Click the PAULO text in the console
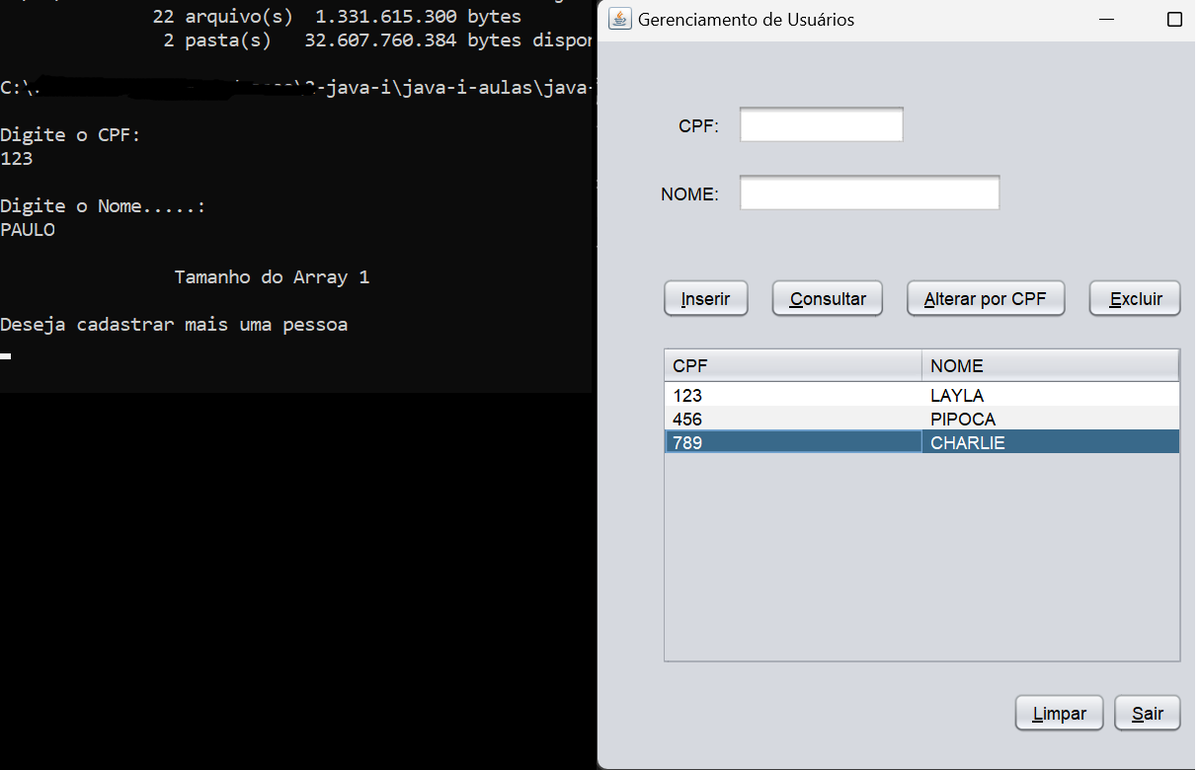The image size is (1200, 770). pos(28,230)
